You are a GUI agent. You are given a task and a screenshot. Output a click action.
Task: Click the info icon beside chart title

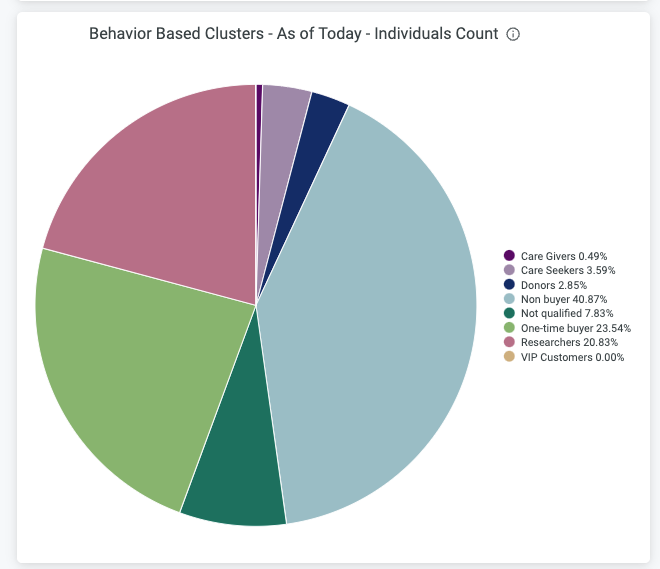tap(513, 34)
